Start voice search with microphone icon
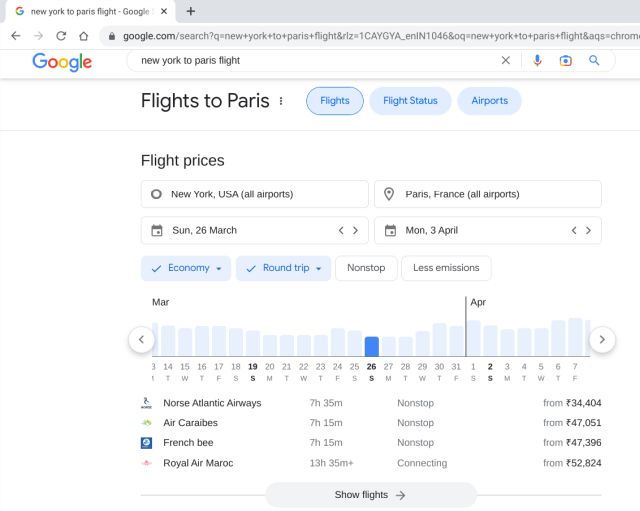This screenshot has height=511, width=640. 538,60
